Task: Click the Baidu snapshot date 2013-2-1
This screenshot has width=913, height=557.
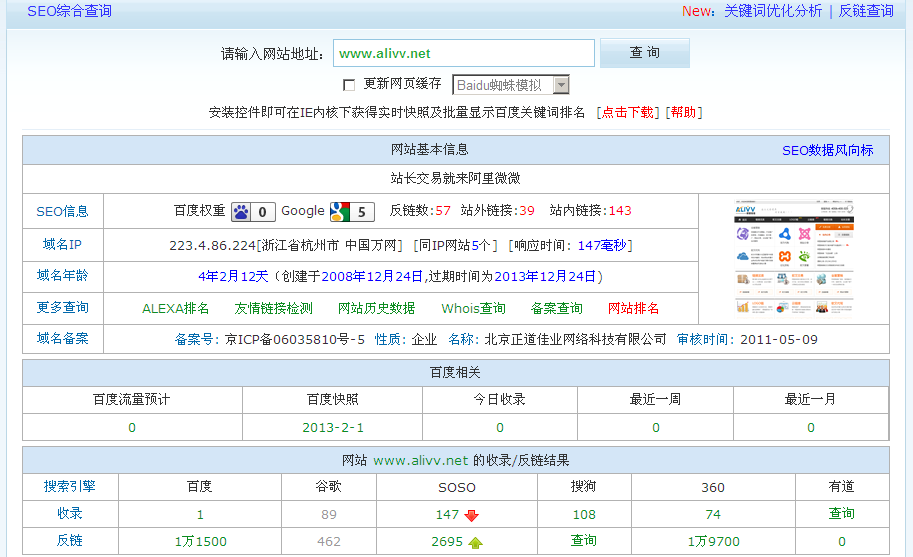Action: click(x=333, y=428)
